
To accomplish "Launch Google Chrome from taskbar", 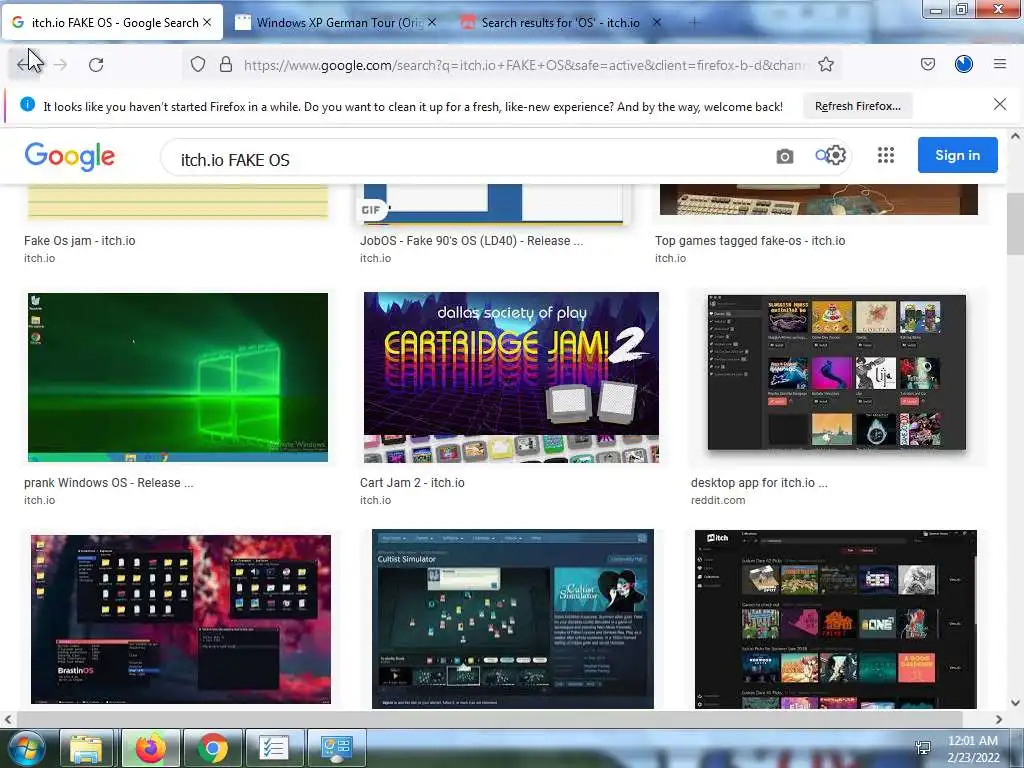I will tap(212, 748).
